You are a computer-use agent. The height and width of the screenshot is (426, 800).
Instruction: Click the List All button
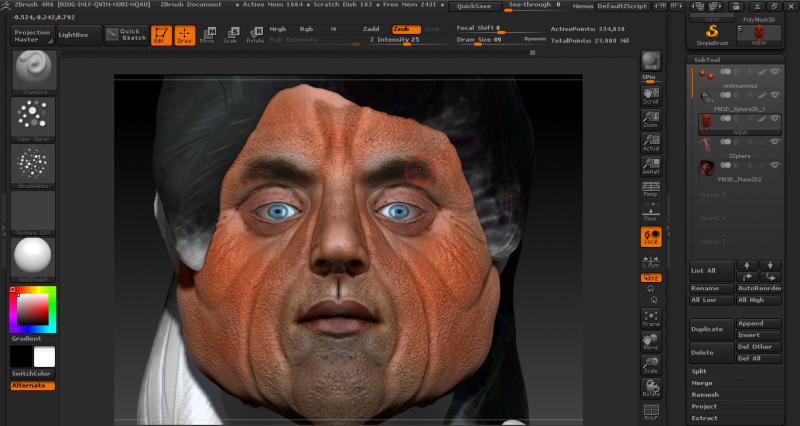point(711,270)
